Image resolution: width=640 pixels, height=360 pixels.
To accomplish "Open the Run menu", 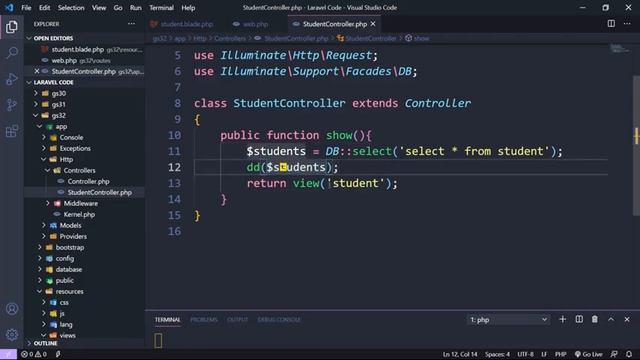I will 136,7.
